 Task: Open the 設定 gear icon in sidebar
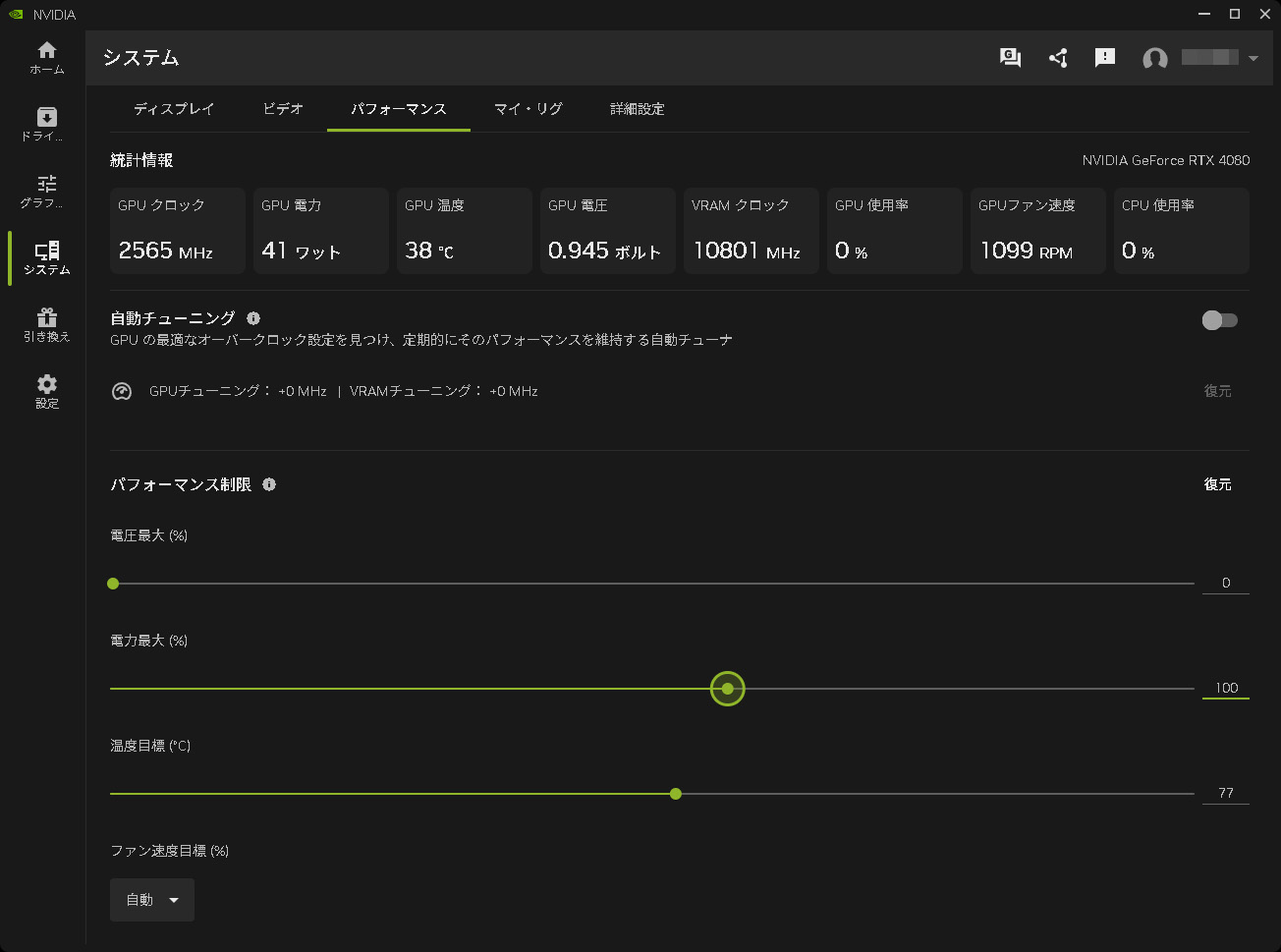tap(47, 392)
